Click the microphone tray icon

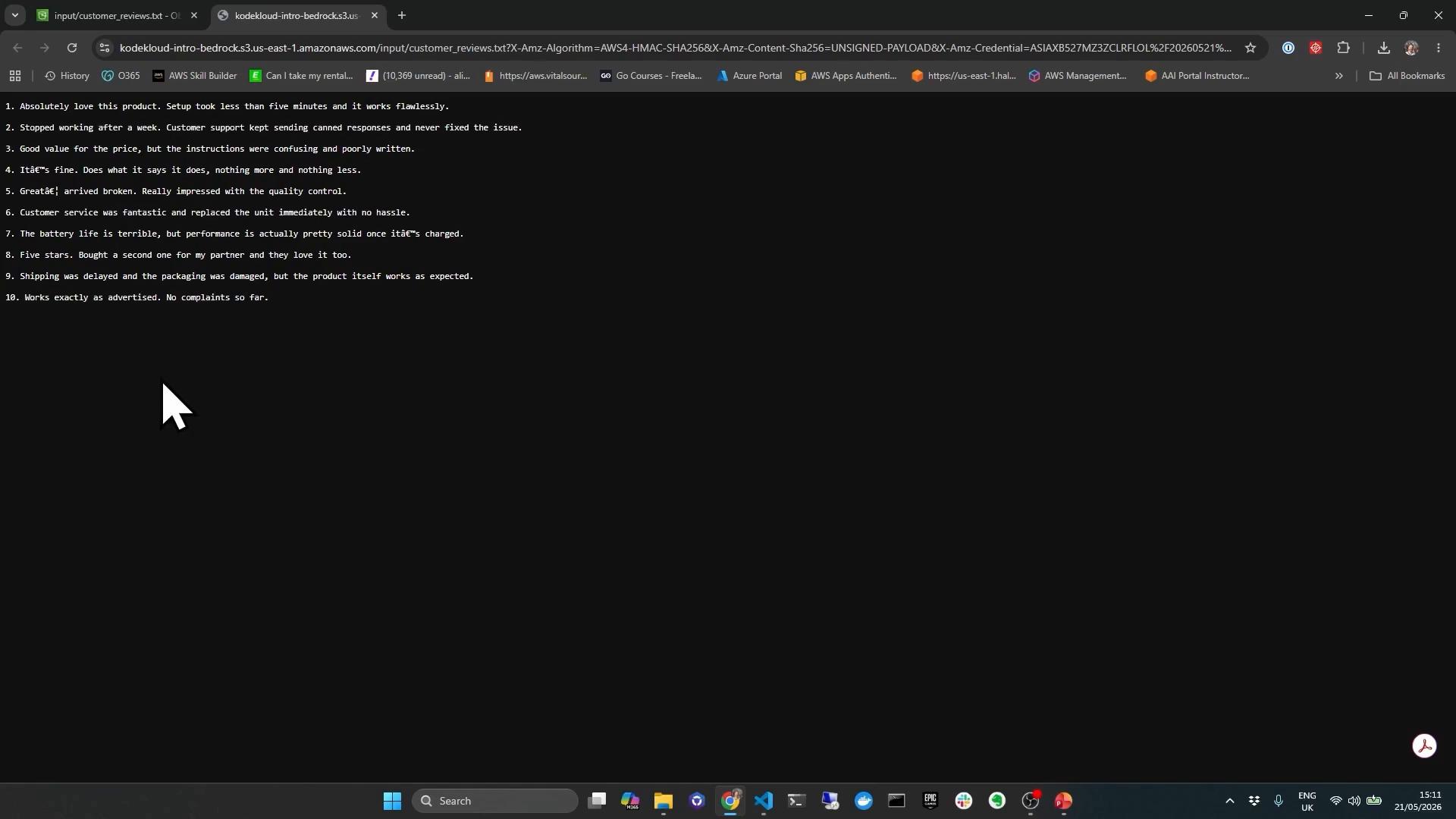point(1279,801)
